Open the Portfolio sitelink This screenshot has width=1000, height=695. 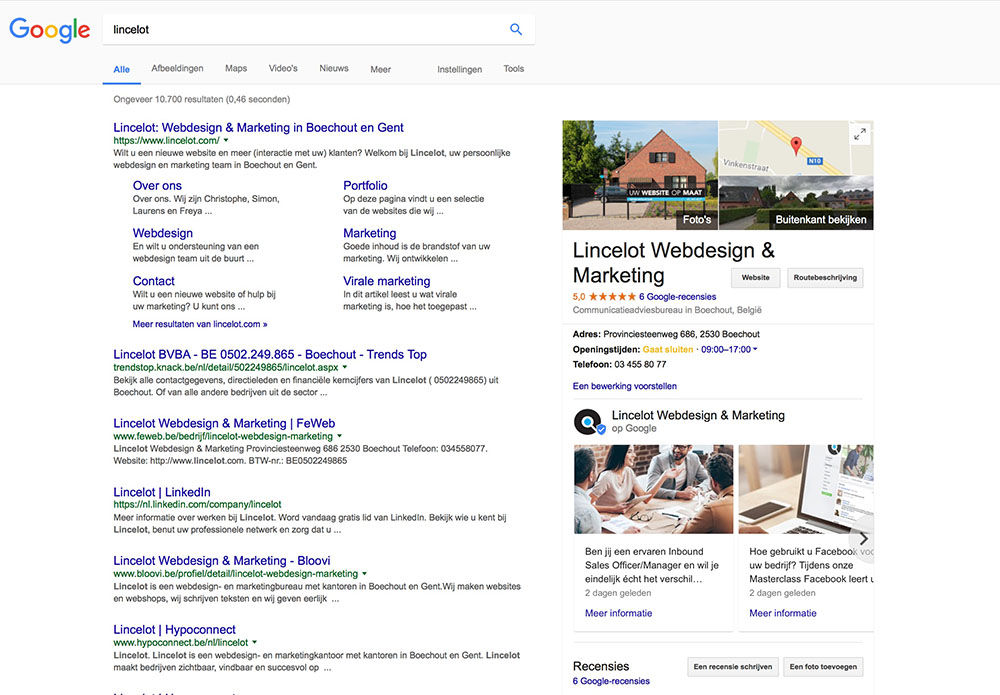tap(365, 186)
